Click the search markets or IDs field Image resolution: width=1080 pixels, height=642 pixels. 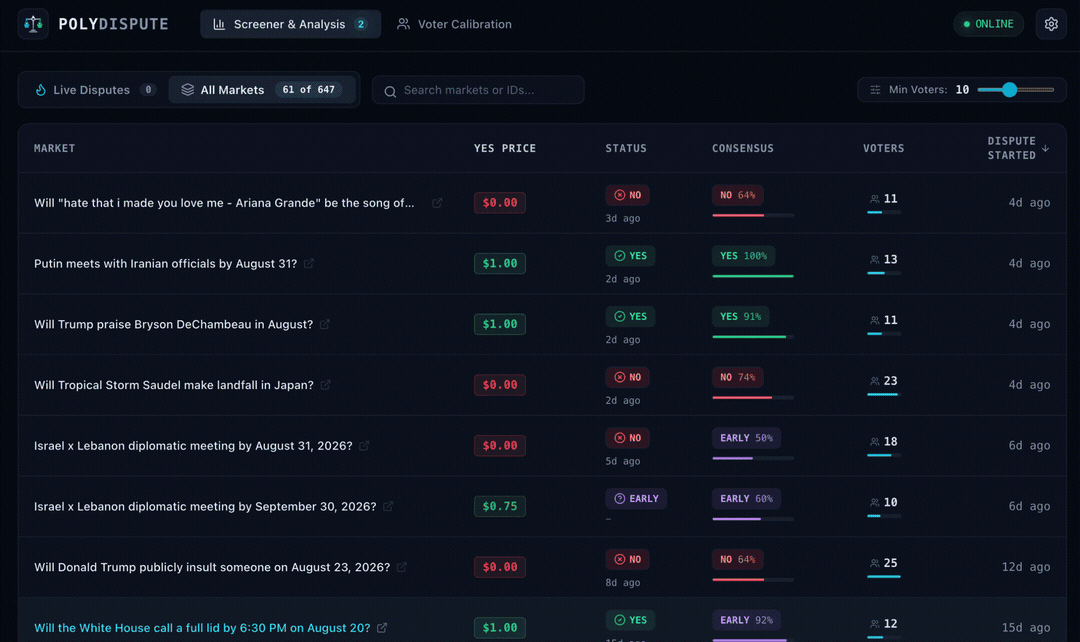coord(478,90)
